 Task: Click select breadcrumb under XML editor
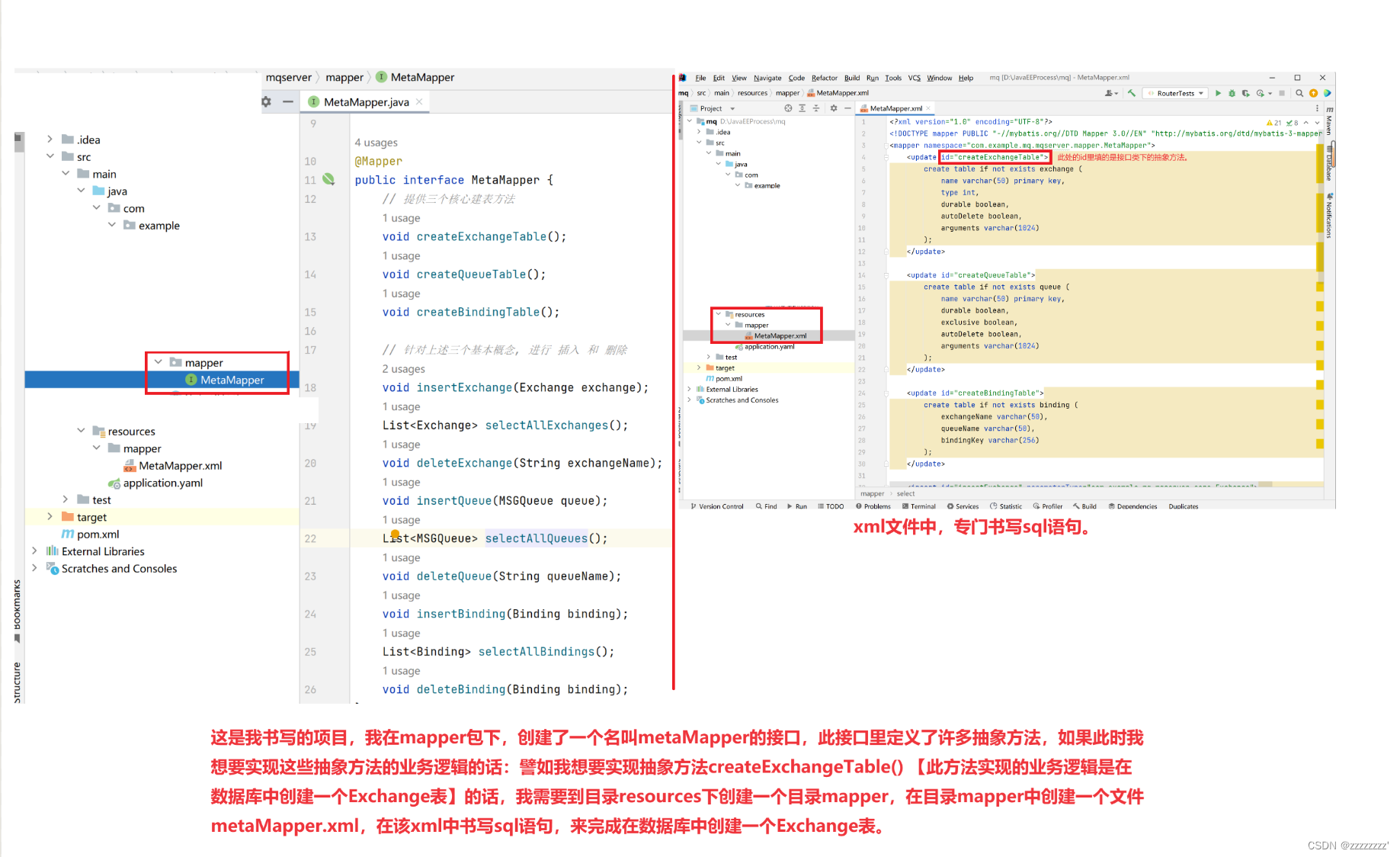click(x=905, y=493)
